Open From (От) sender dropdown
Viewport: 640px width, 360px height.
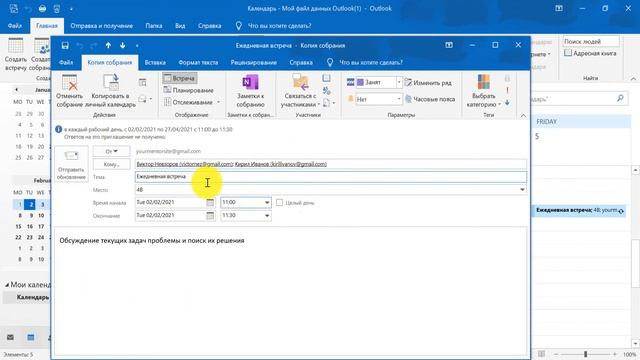pyautogui.click(x=111, y=151)
